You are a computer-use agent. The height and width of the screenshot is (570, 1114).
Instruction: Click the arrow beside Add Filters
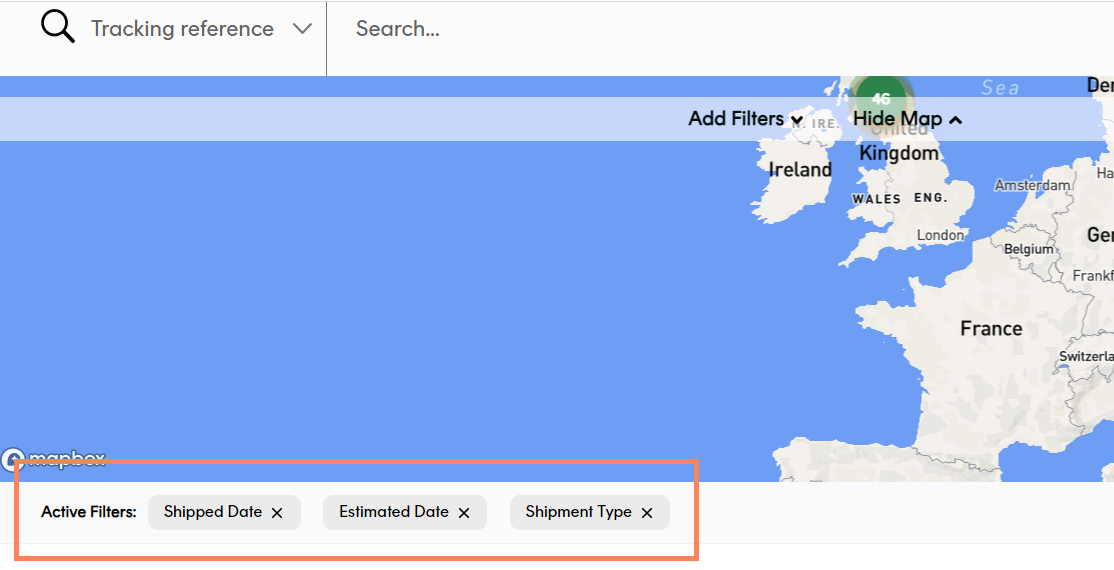tap(797, 120)
